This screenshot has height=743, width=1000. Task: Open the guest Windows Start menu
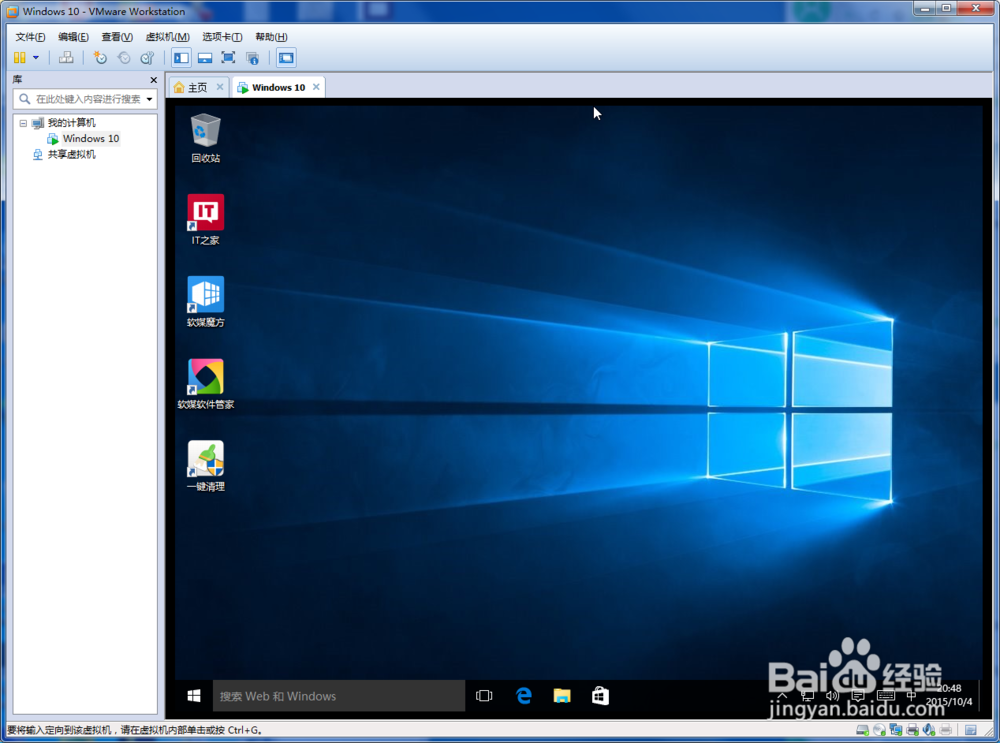click(x=194, y=696)
